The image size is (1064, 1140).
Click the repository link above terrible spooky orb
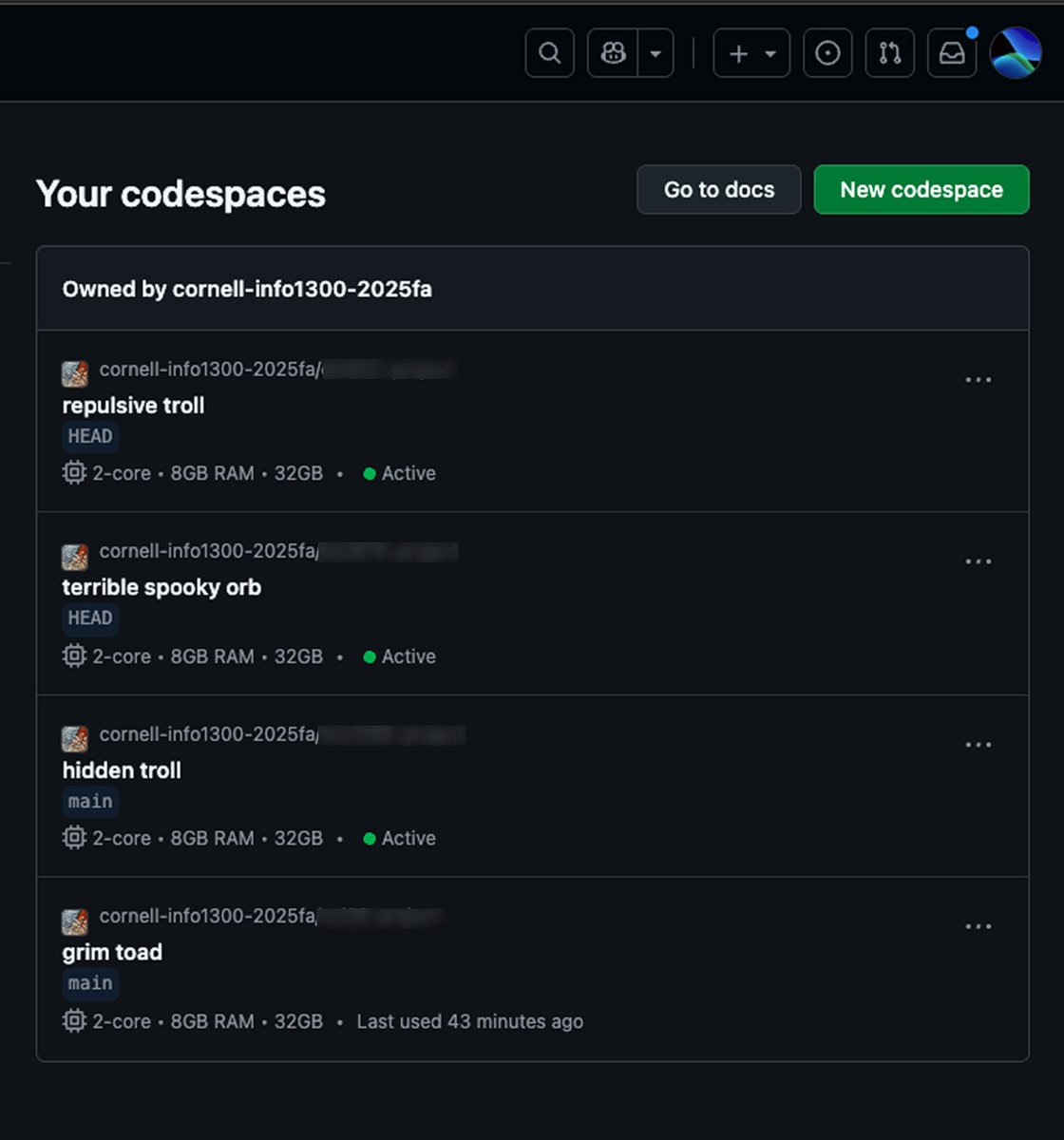[x=278, y=551]
